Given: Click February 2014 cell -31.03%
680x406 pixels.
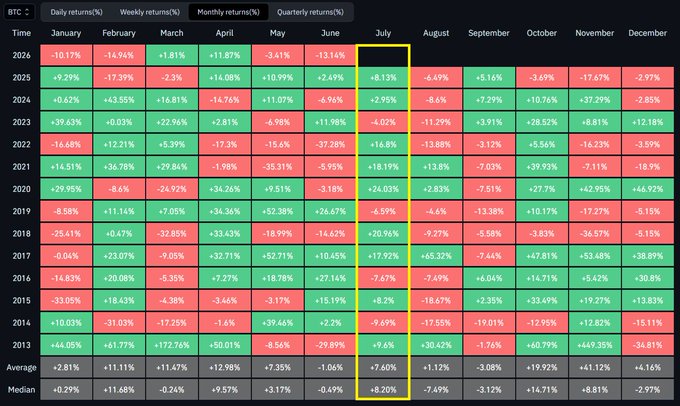Looking at the screenshot, I should [119, 323].
